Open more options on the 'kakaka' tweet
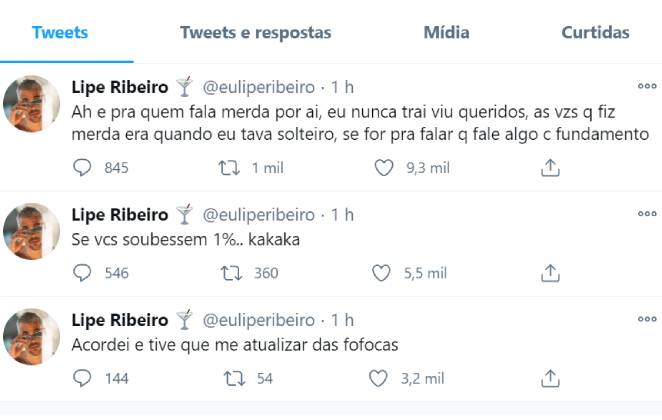 click(648, 214)
